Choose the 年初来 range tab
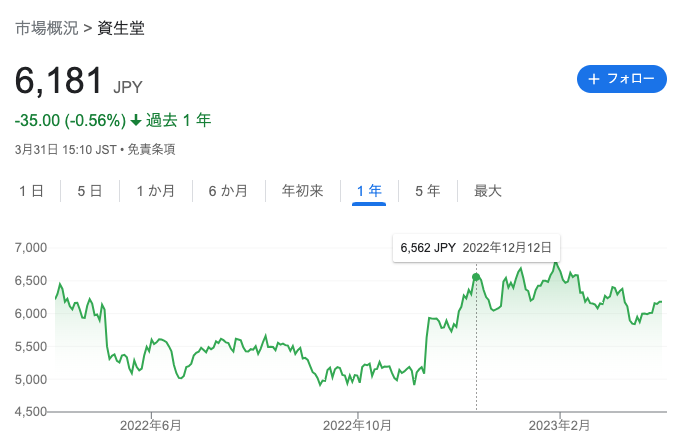The image size is (685, 446). [x=302, y=191]
